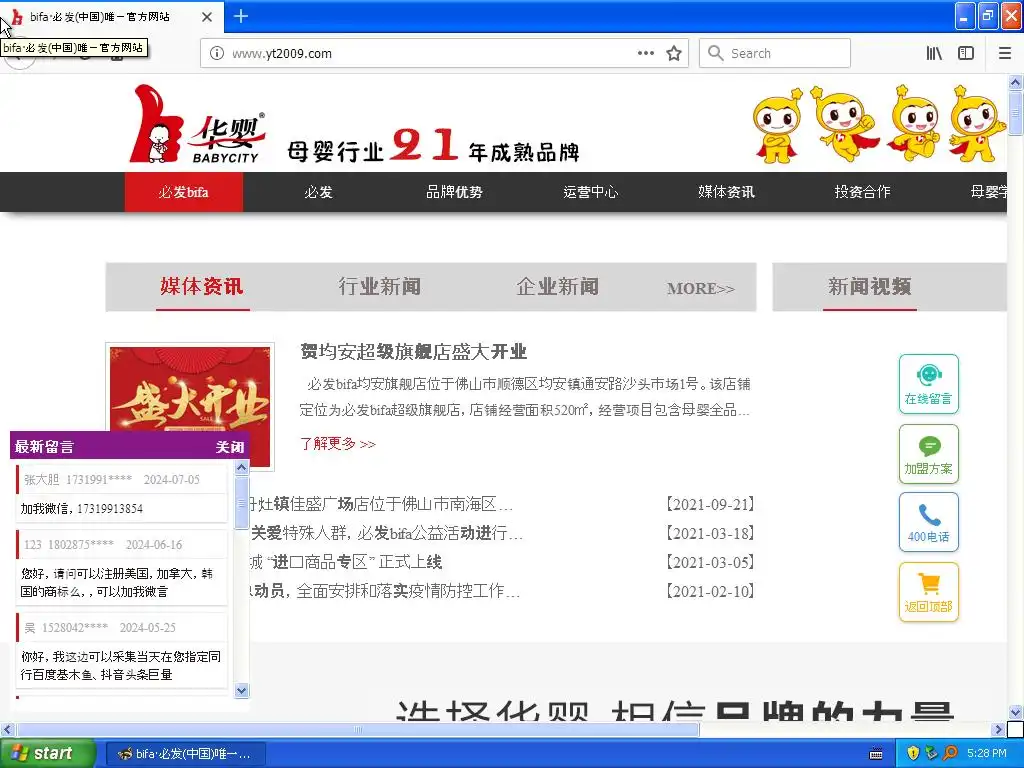Select the bifa·必发 taskbar window button

click(x=185, y=754)
